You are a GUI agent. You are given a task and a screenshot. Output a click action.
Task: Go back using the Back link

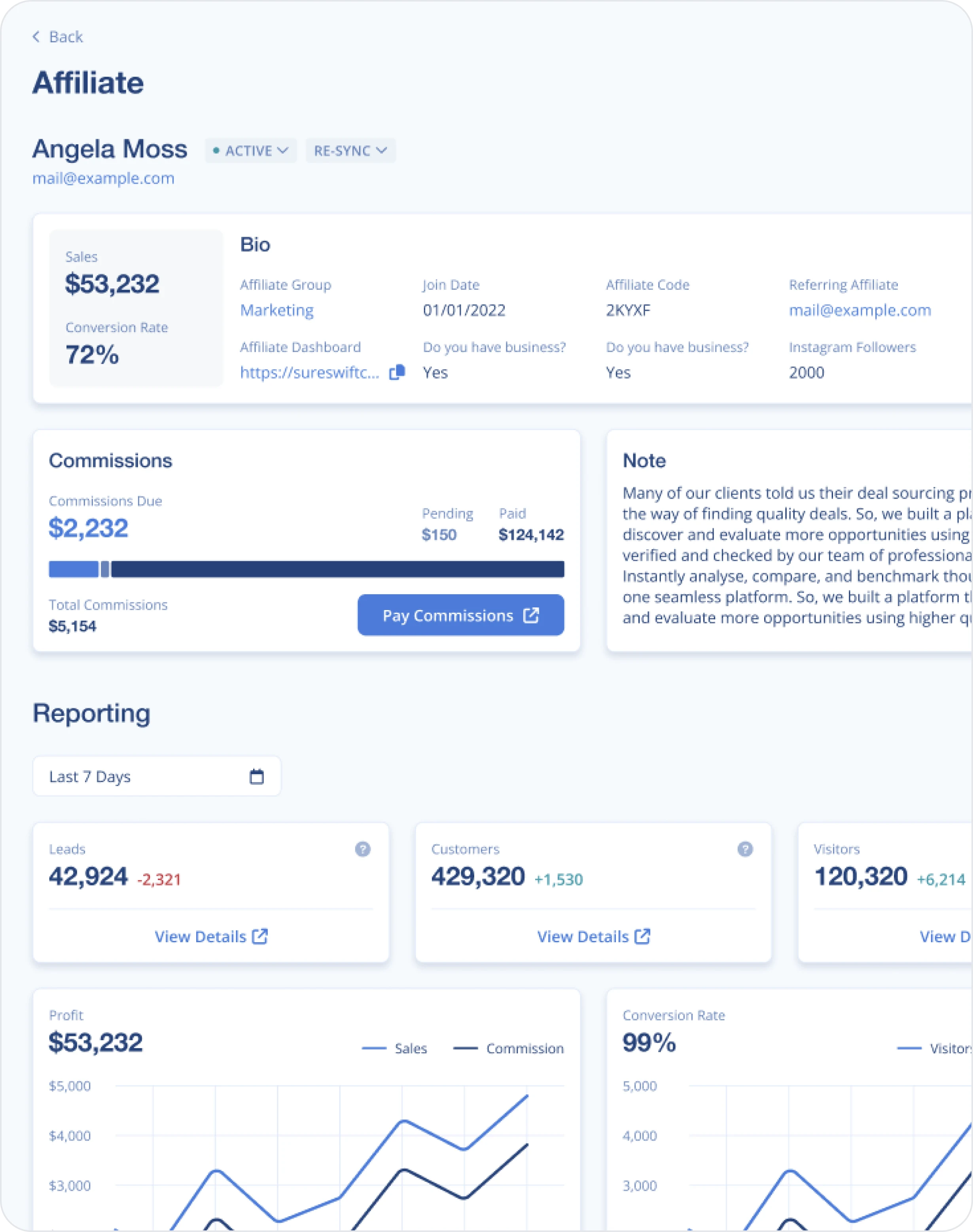[x=58, y=37]
